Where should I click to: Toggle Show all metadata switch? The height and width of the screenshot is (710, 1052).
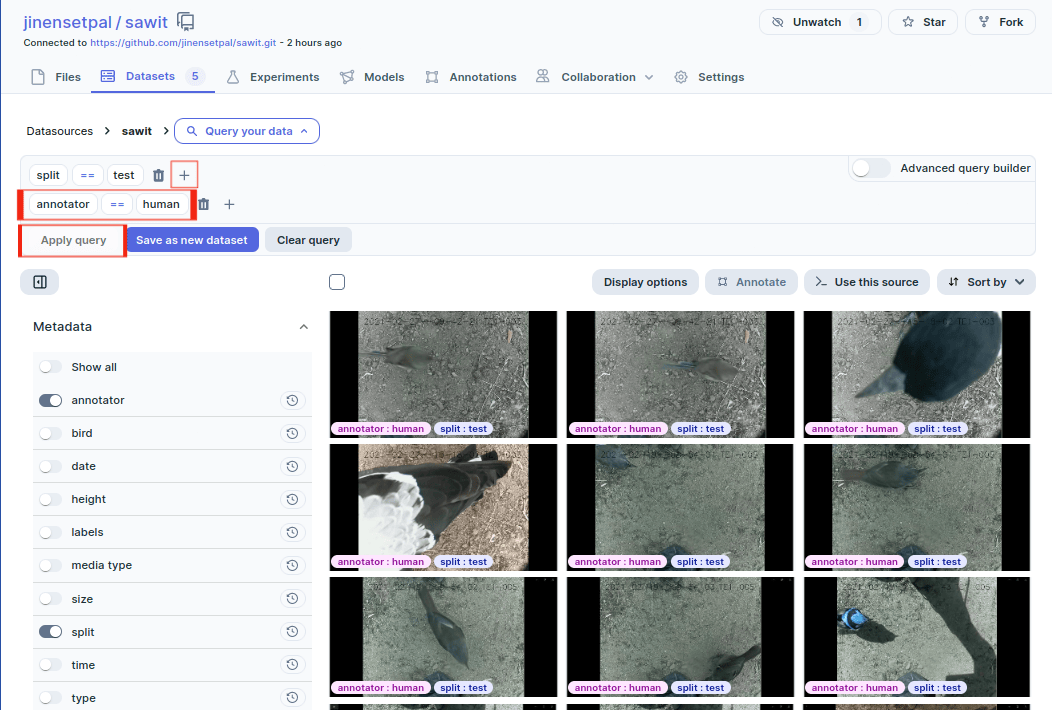tap(50, 367)
